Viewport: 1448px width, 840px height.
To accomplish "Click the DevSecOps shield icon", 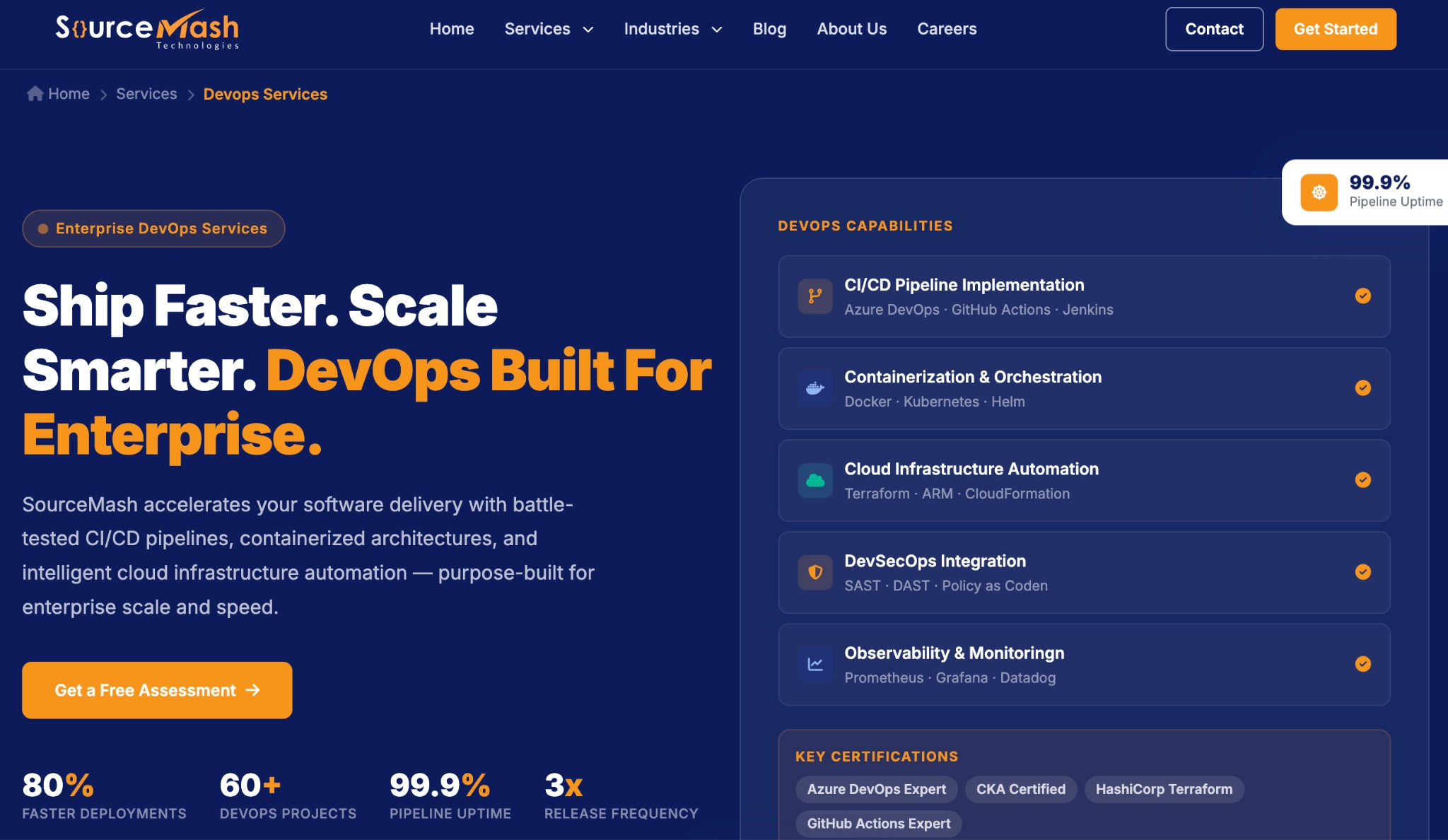I will 815,572.
